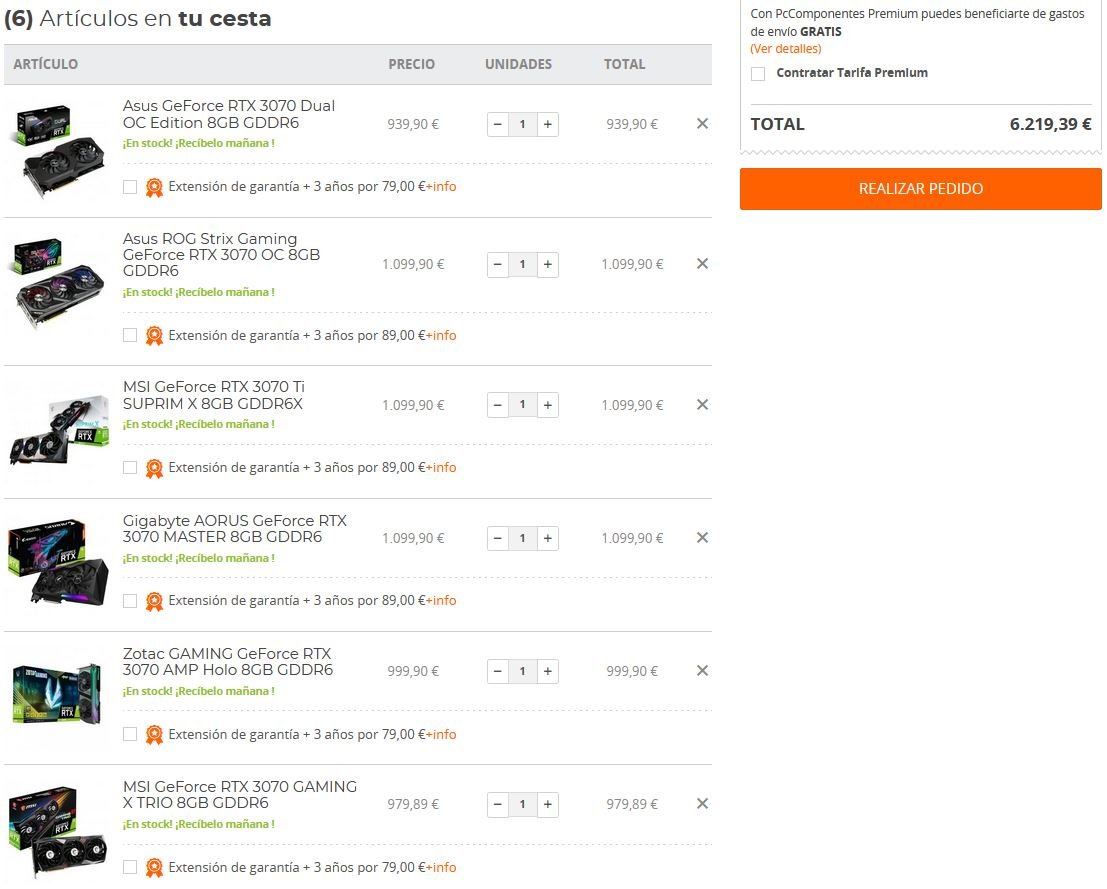1107x889 pixels.
Task: Click the ARTÍCULO column header
Action: [46, 64]
